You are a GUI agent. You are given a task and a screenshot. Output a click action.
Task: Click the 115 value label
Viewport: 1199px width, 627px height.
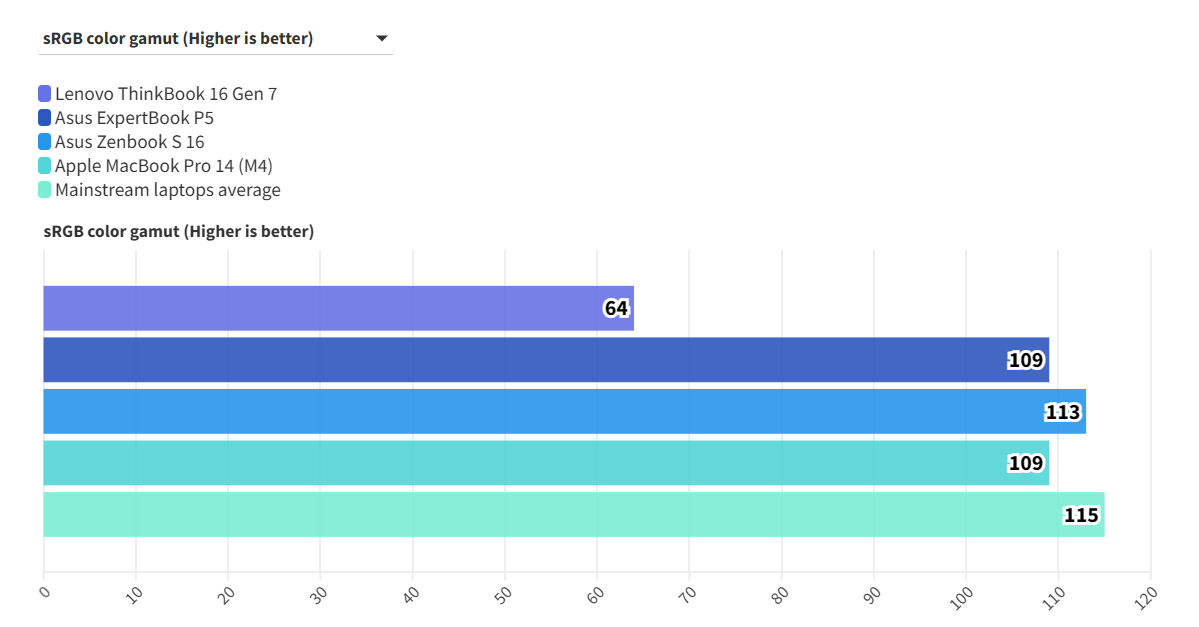(1081, 516)
